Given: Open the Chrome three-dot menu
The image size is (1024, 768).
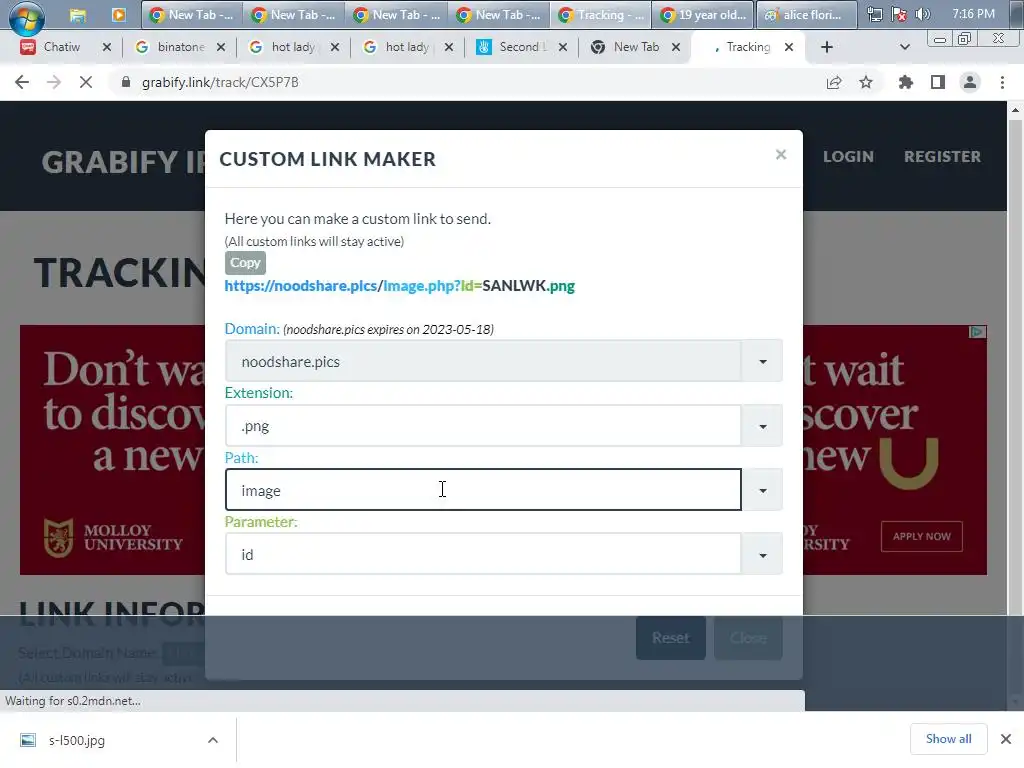Looking at the screenshot, I should 1002,82.
